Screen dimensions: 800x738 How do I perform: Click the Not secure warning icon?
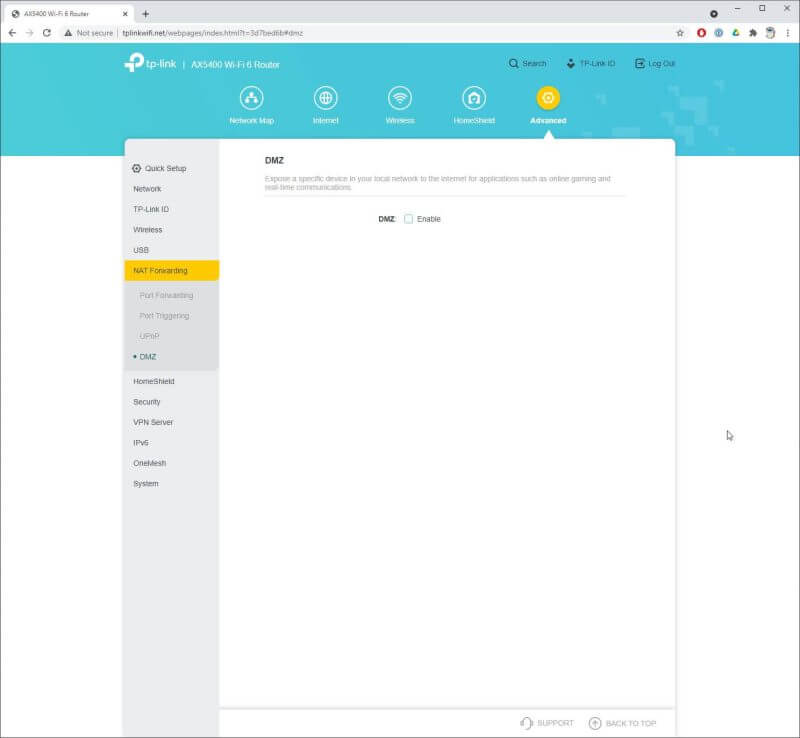coord(68,33)
